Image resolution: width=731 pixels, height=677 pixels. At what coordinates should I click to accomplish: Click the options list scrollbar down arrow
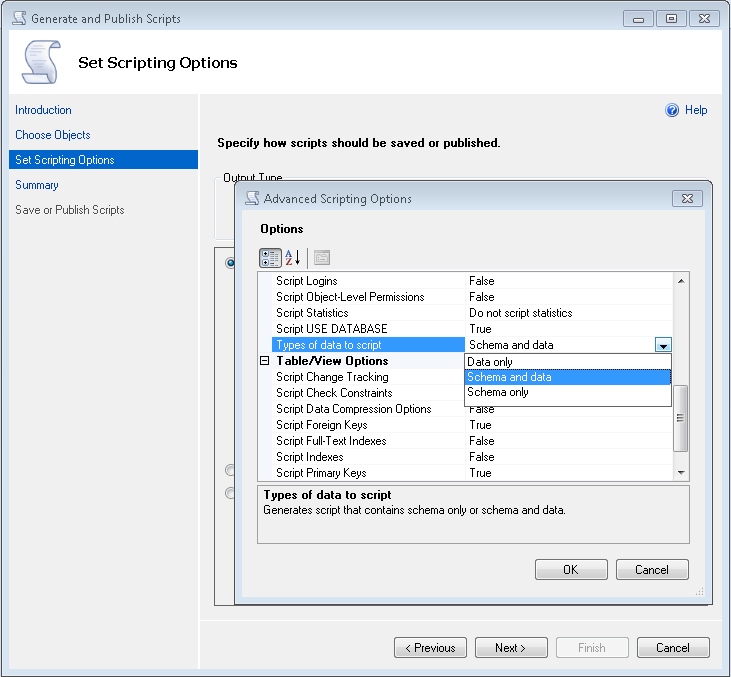click(681, 472)
